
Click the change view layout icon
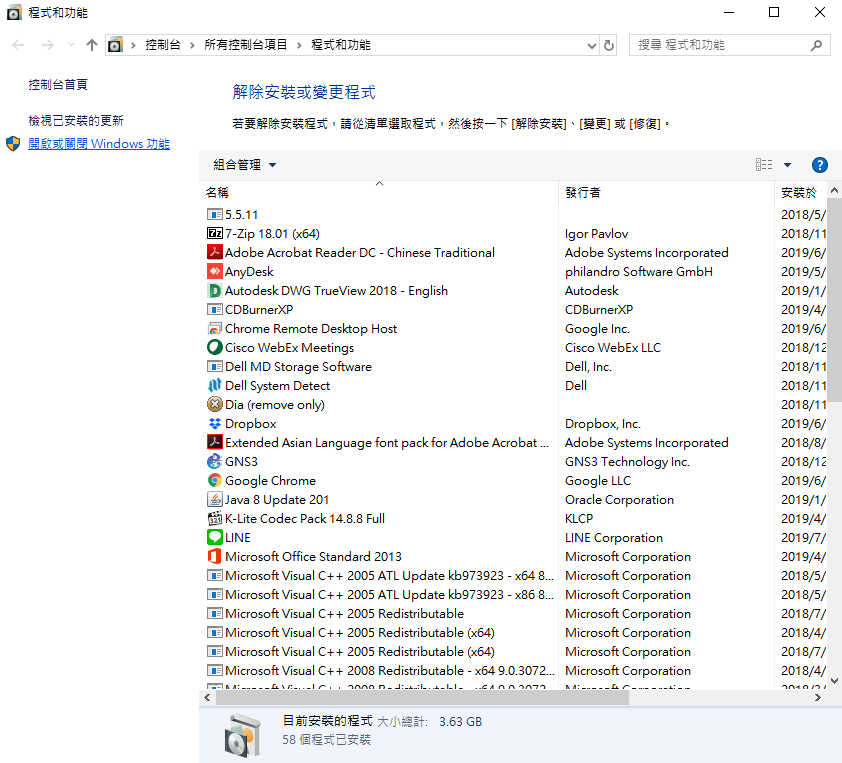(764, 165)
